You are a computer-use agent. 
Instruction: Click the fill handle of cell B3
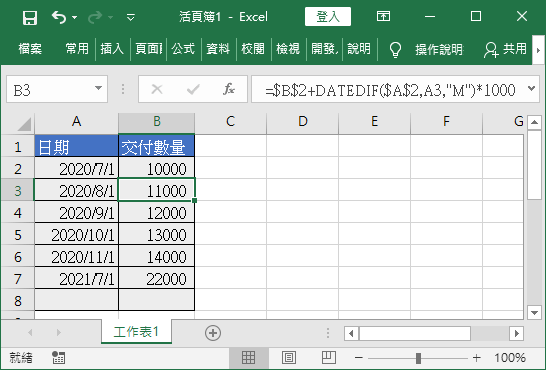coord(194,200)
